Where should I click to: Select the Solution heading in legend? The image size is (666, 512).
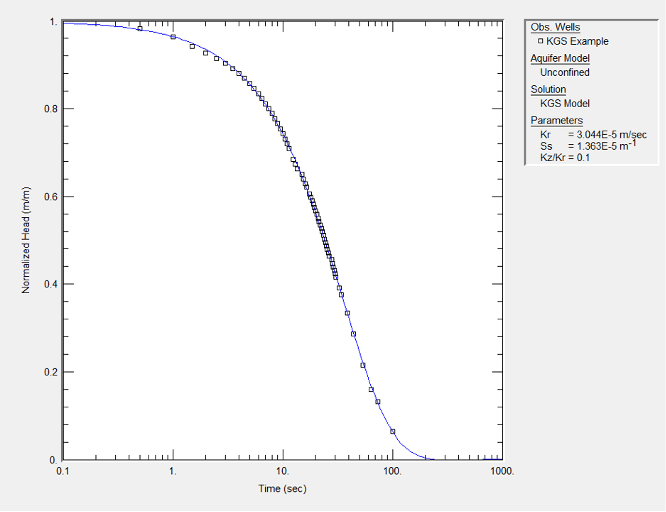pos(548,89)
